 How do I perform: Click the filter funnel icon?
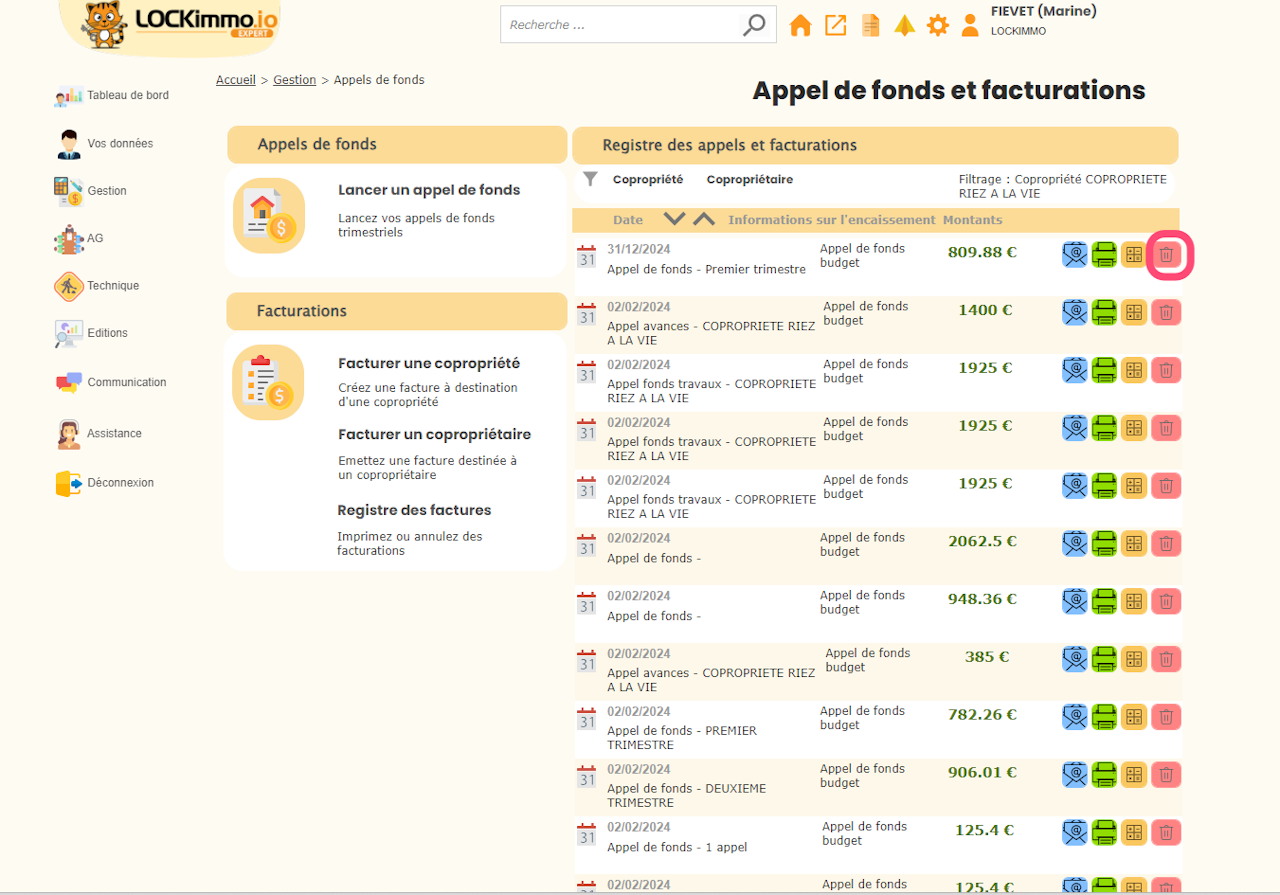pyautogui.click(x=591, y=179)
